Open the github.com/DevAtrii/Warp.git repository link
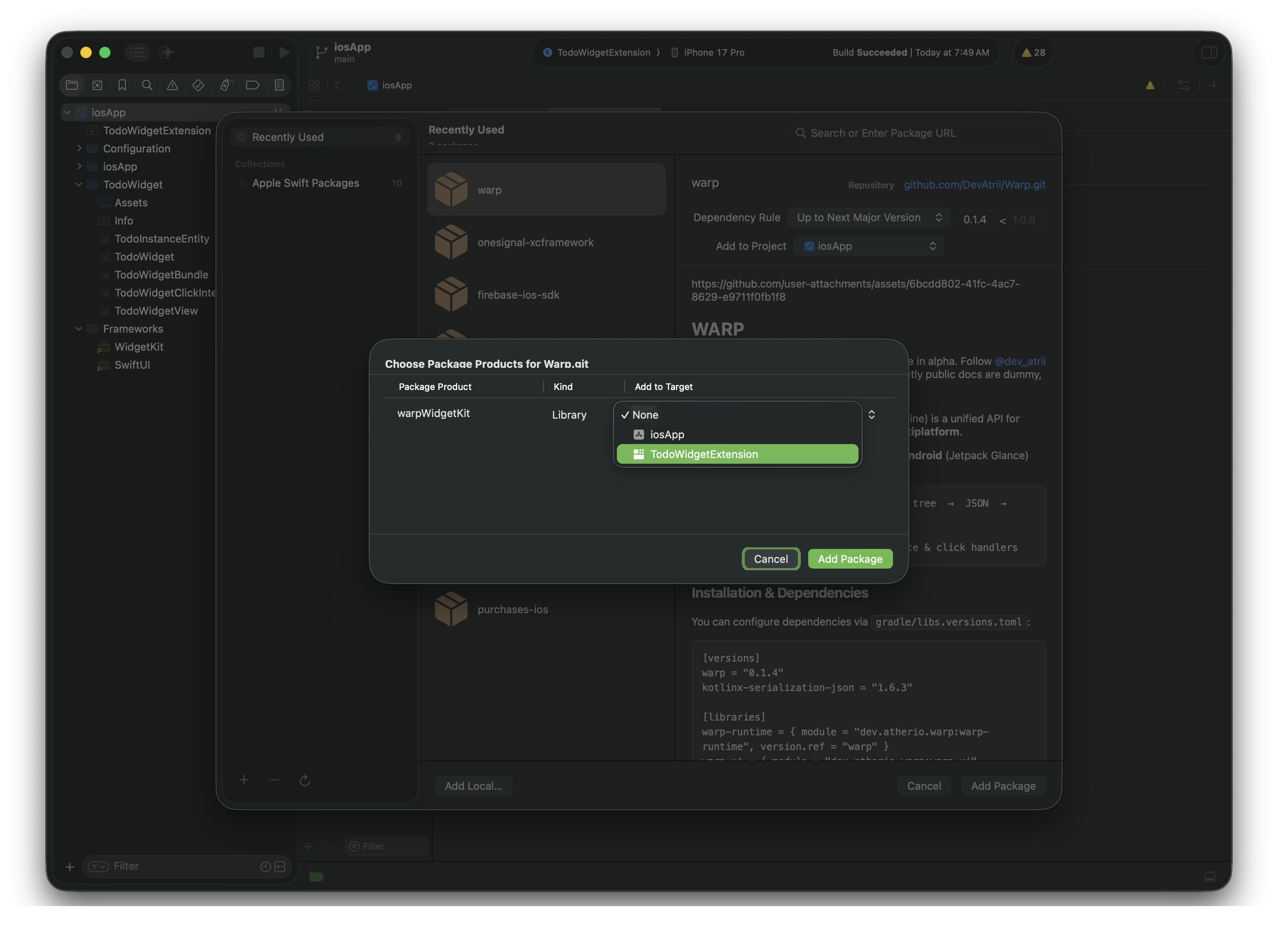This screenshot has height=952, width=1278. tap(974, 184)
